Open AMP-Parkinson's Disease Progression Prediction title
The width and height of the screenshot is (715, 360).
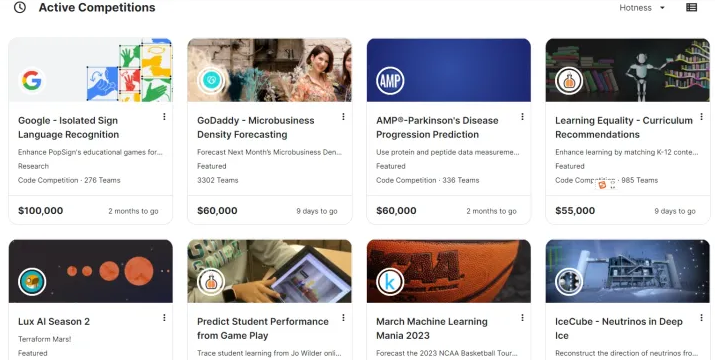(437, 127)
